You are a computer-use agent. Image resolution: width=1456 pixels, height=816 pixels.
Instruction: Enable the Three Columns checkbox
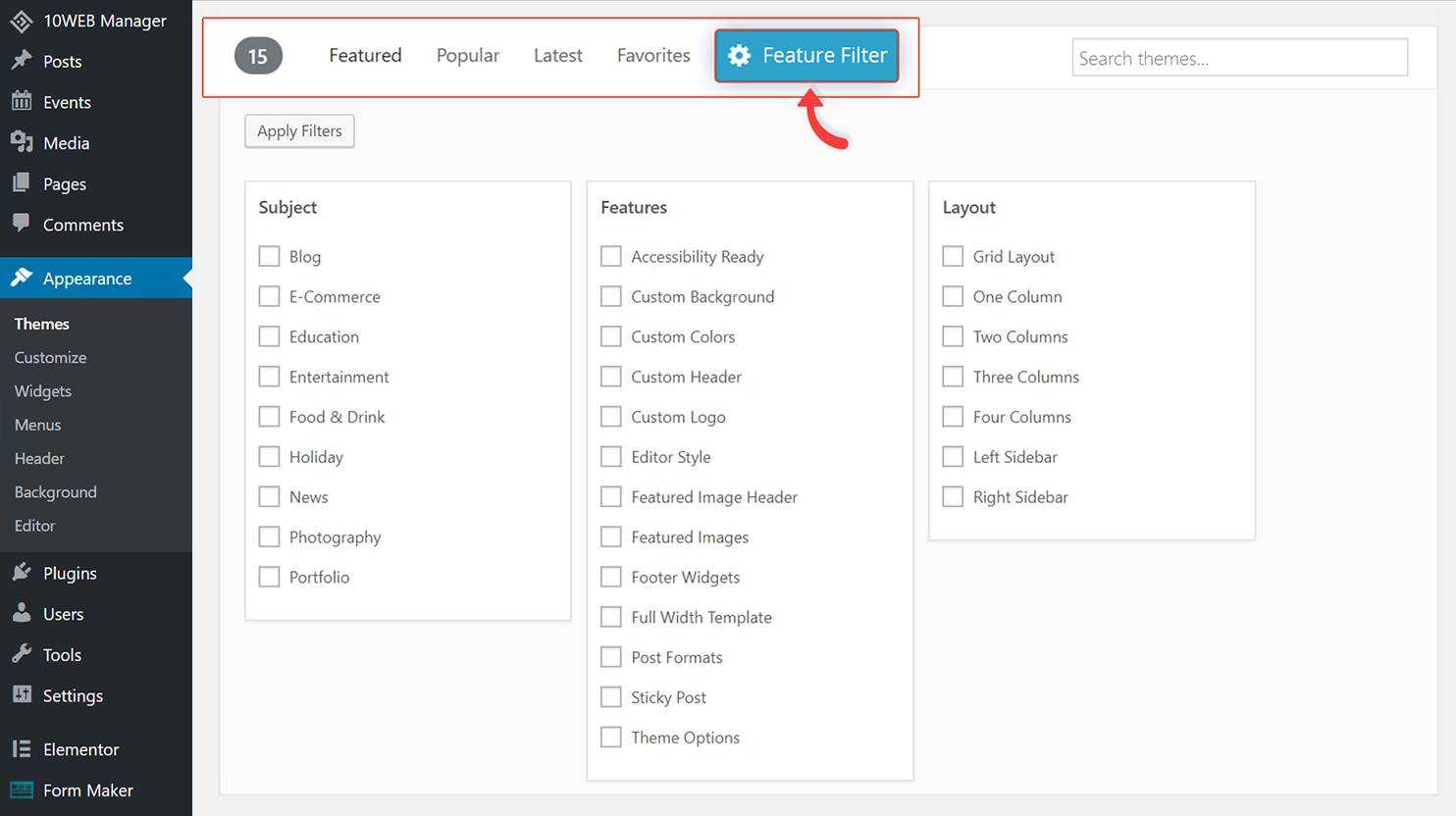coord(953,377)
